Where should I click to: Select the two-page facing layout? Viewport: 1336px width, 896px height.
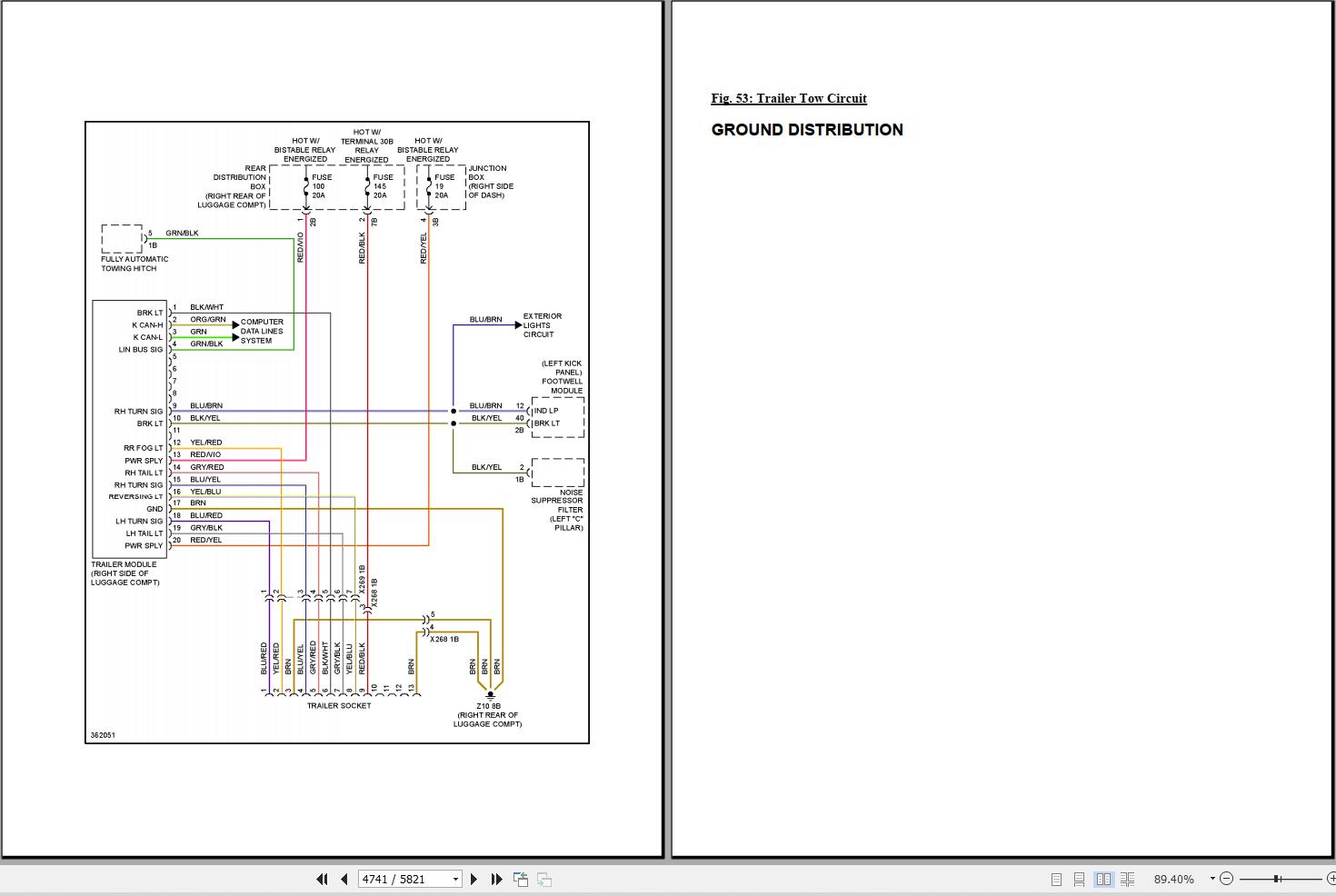[1103, 879]
